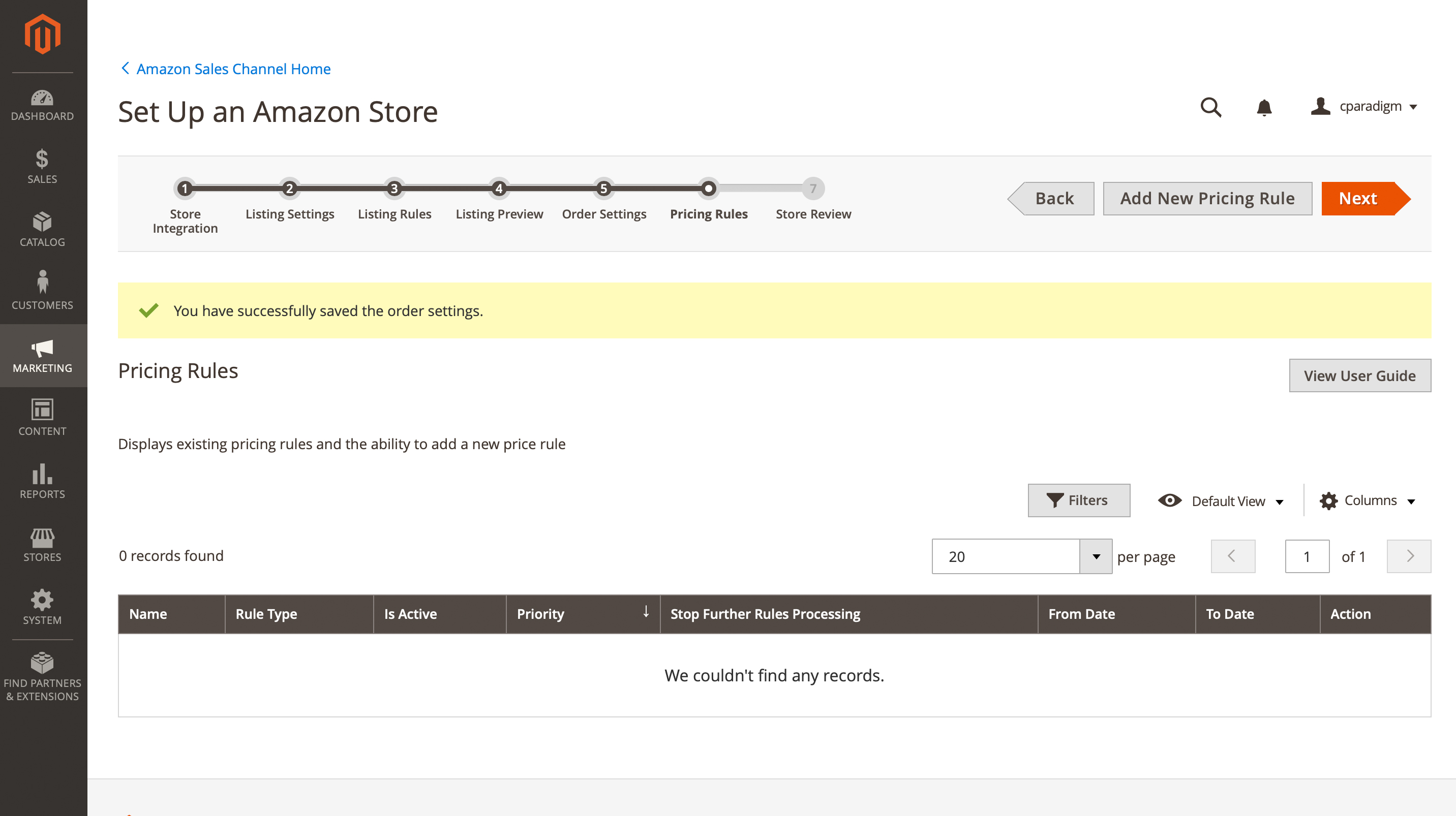Sort by the Priority column
1456x816 pixels.
[583, 614]
